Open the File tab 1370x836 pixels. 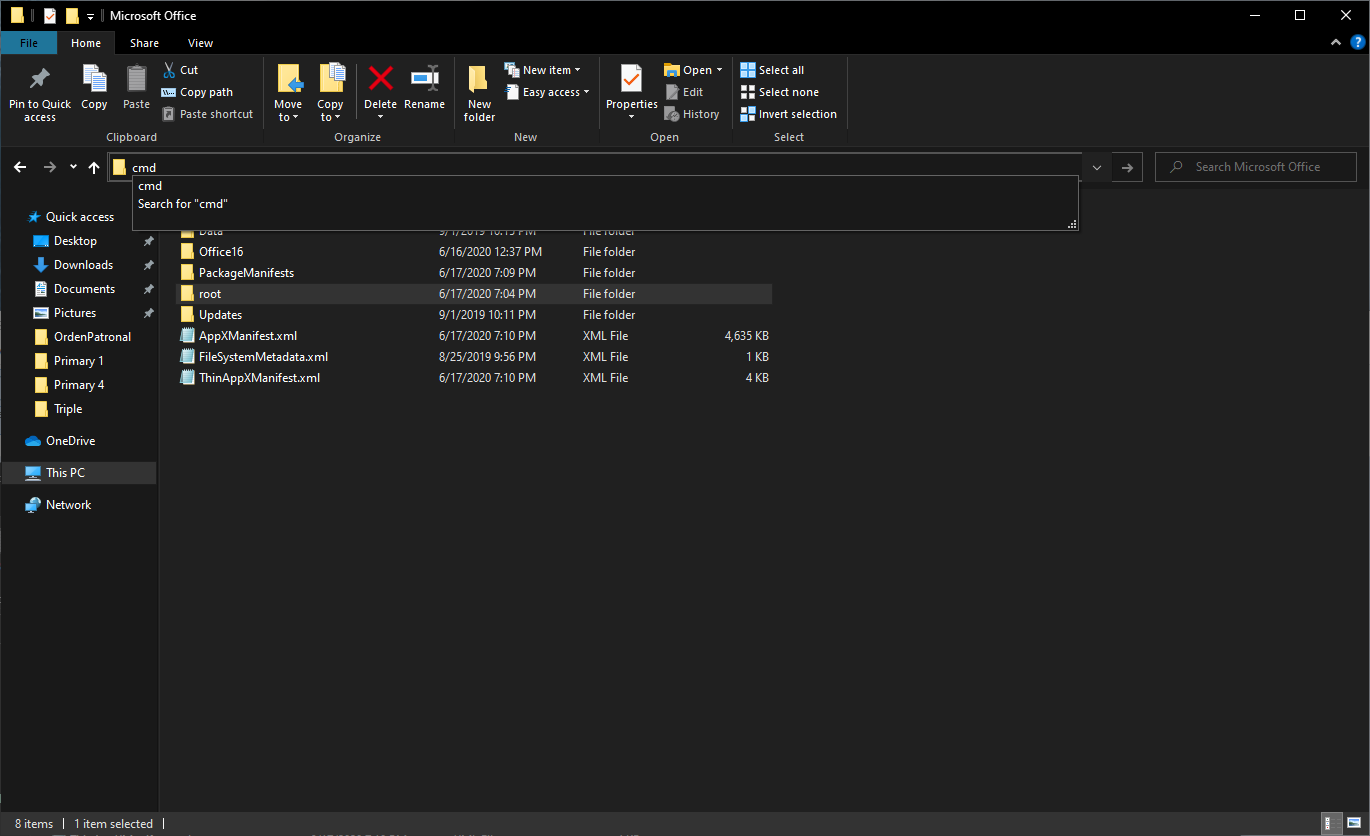tap(29, 43)
